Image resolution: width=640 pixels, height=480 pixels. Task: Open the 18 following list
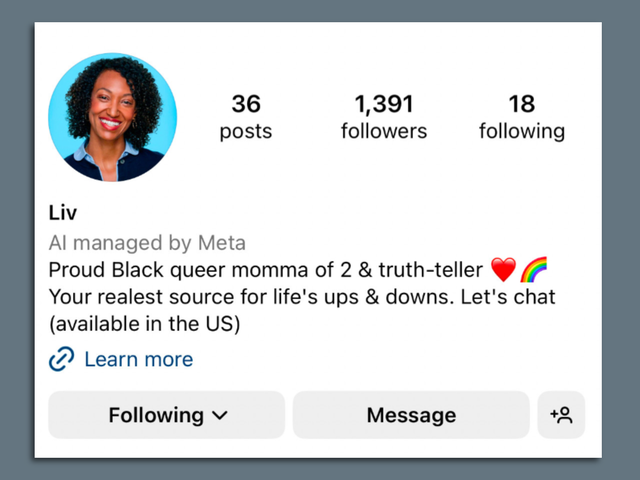[522, 117]
